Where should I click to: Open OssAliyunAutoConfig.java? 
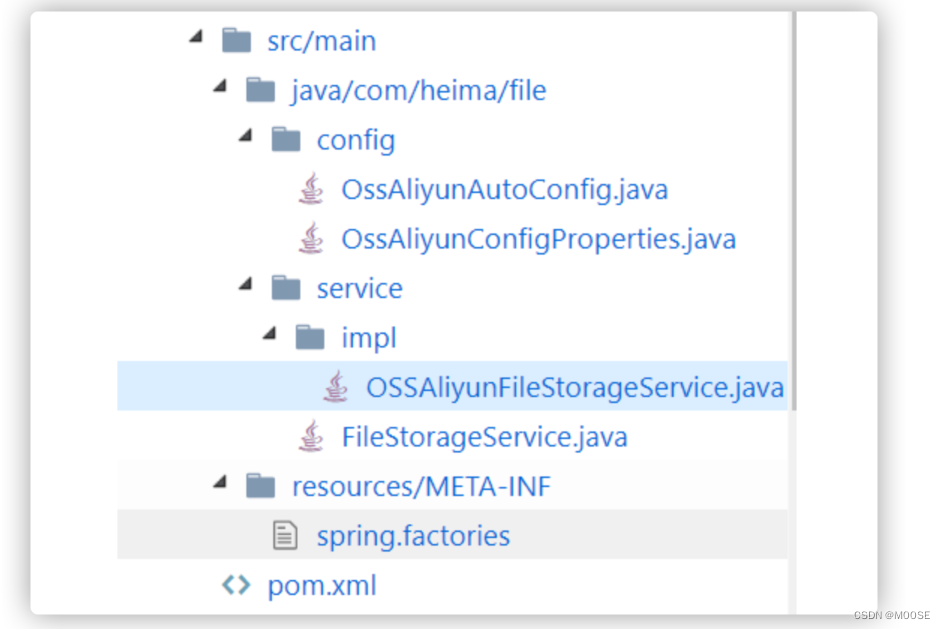click(x=504, y=188)
